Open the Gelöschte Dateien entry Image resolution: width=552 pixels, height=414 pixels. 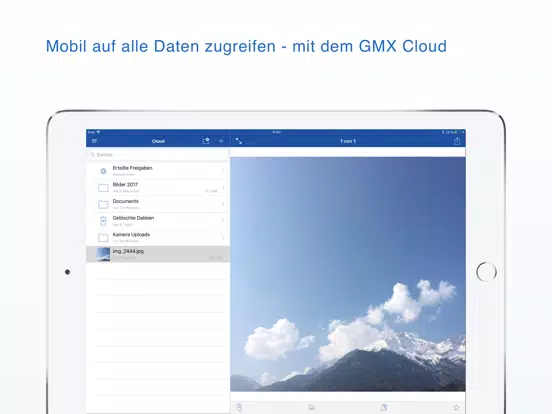[158, 221]
